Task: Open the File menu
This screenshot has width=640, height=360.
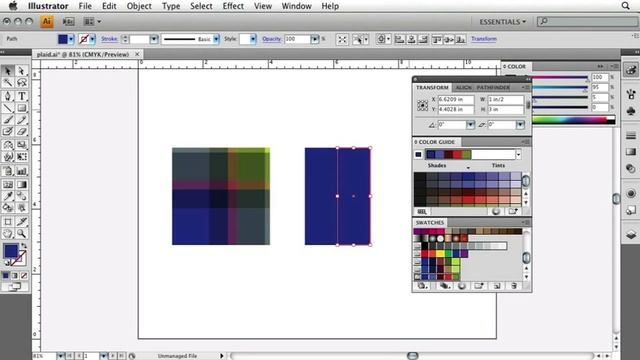Action: tap(85, 6)
